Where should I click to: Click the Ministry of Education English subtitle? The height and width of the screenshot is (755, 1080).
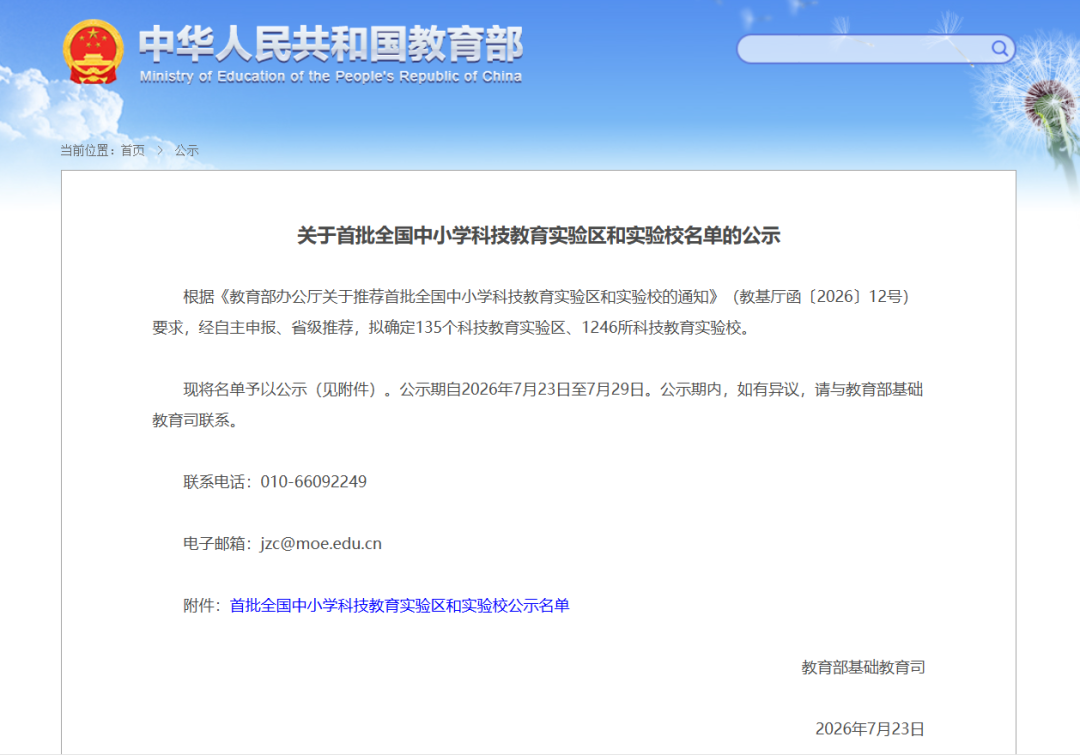pyautogui.click(x=331, y=76)
